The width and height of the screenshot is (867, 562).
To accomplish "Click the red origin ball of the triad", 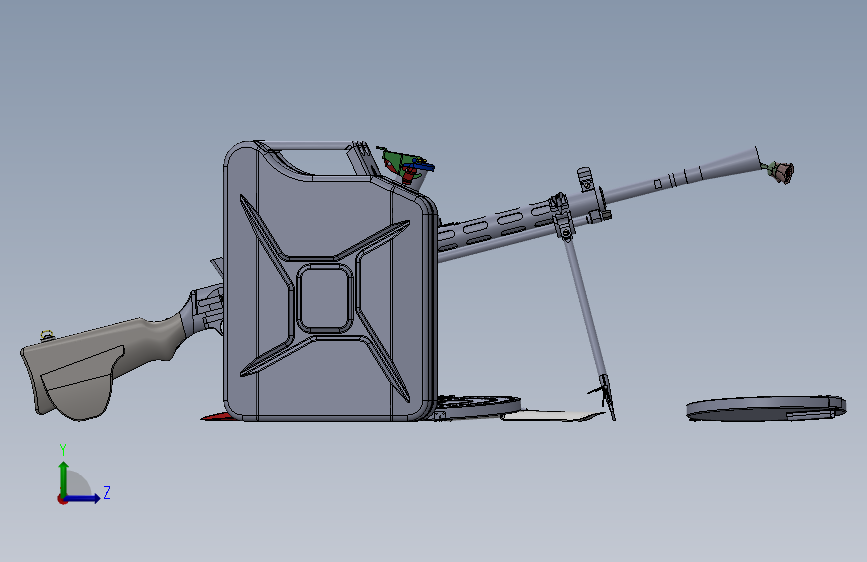I will coord(62,499).
